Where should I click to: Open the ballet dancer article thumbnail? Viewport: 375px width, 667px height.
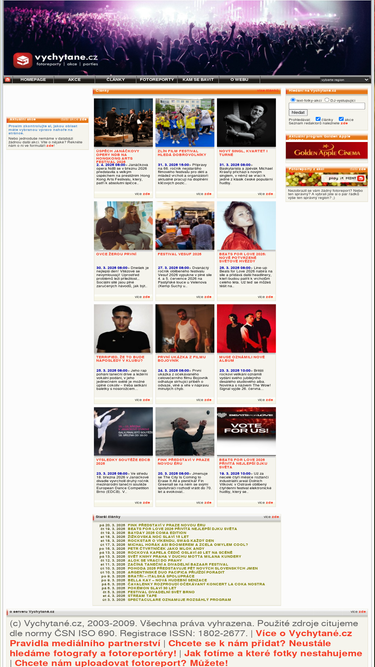123,431
